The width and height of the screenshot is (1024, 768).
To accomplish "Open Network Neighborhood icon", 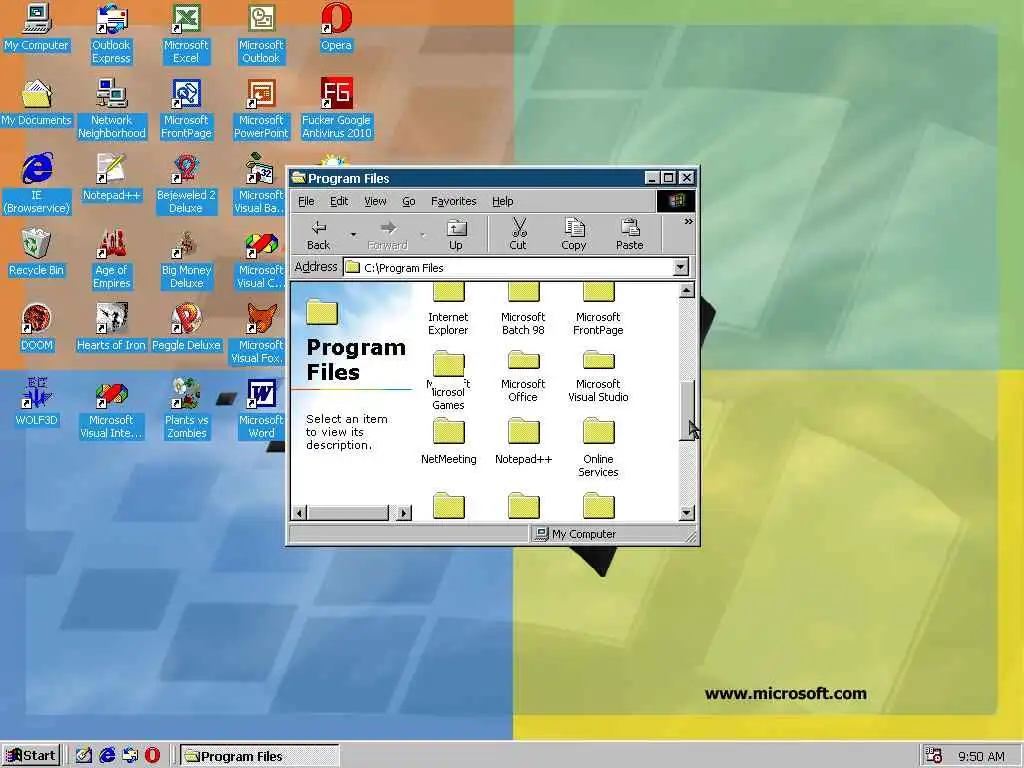I will click(x=112, y=108).
